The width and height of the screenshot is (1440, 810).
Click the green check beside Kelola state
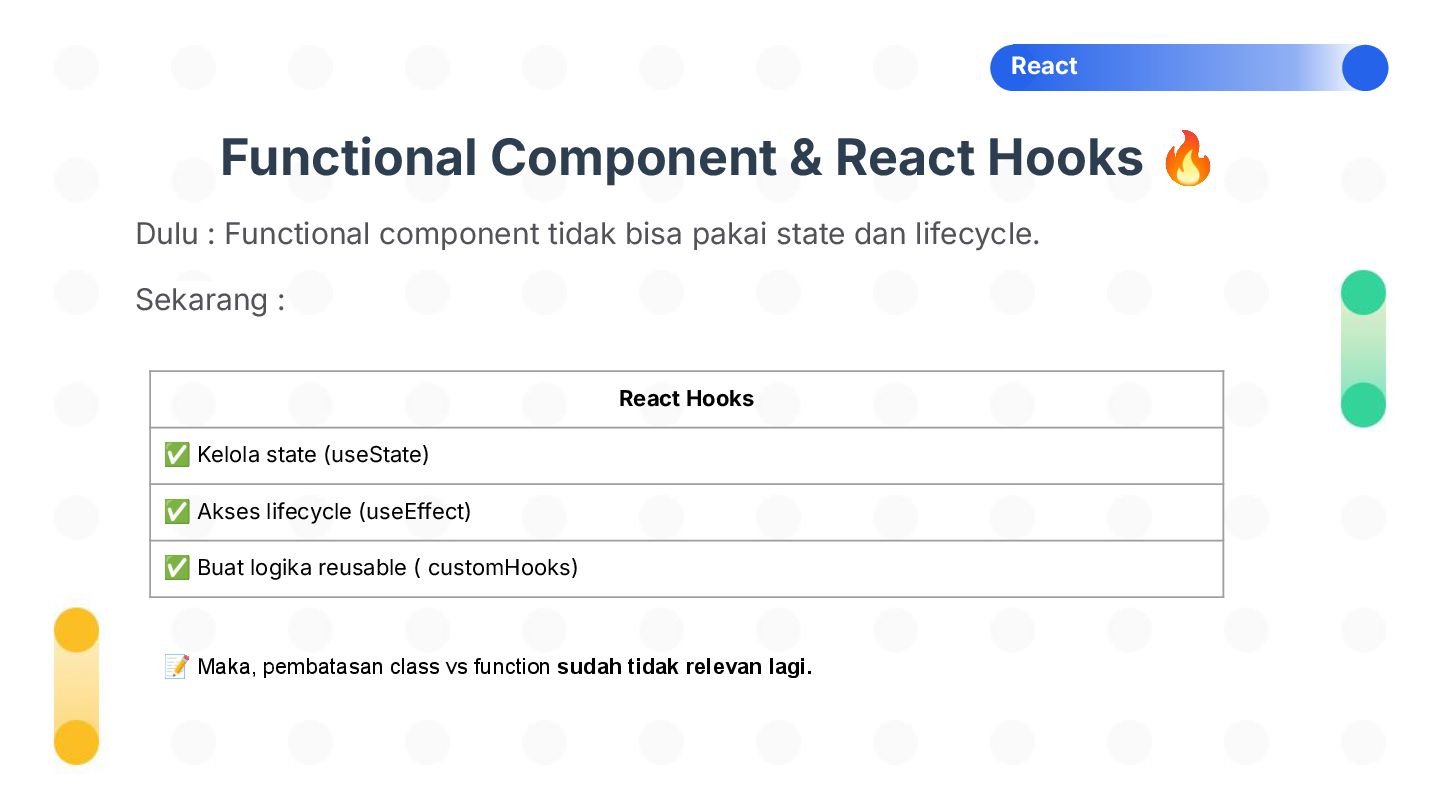point(177,455)
